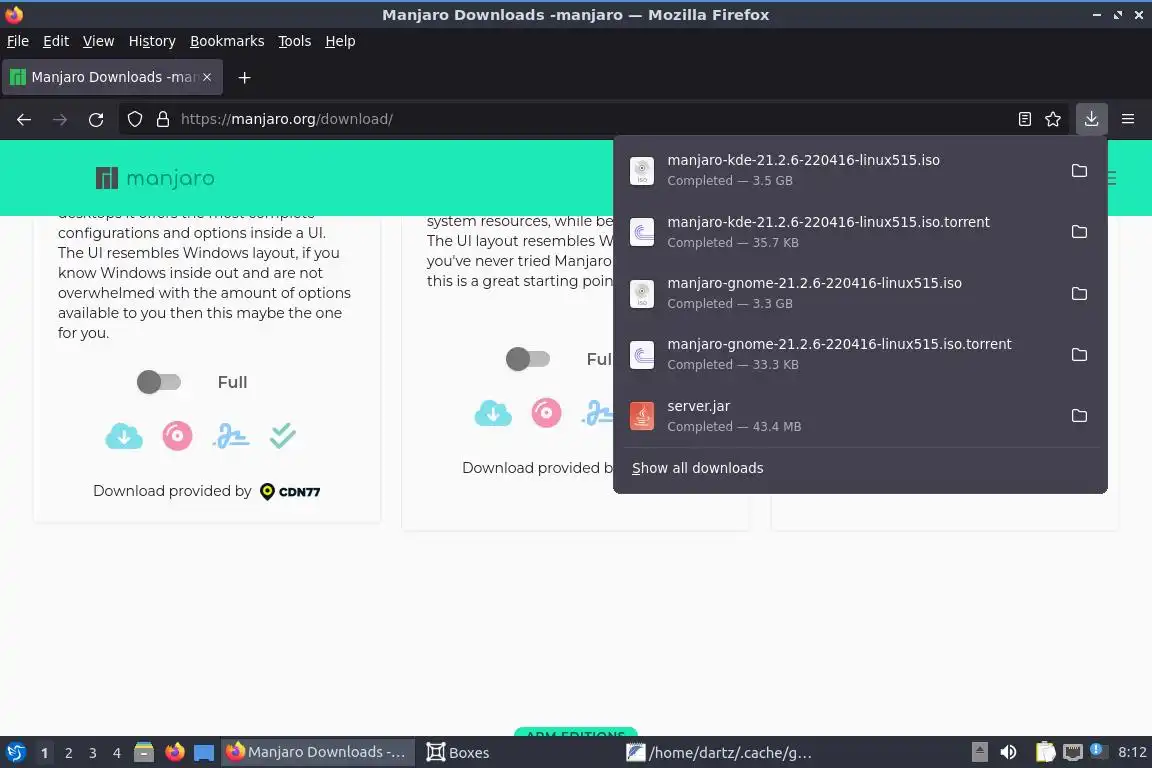Open the History menu
This screenshot has height=768, width=1152.
152,41
